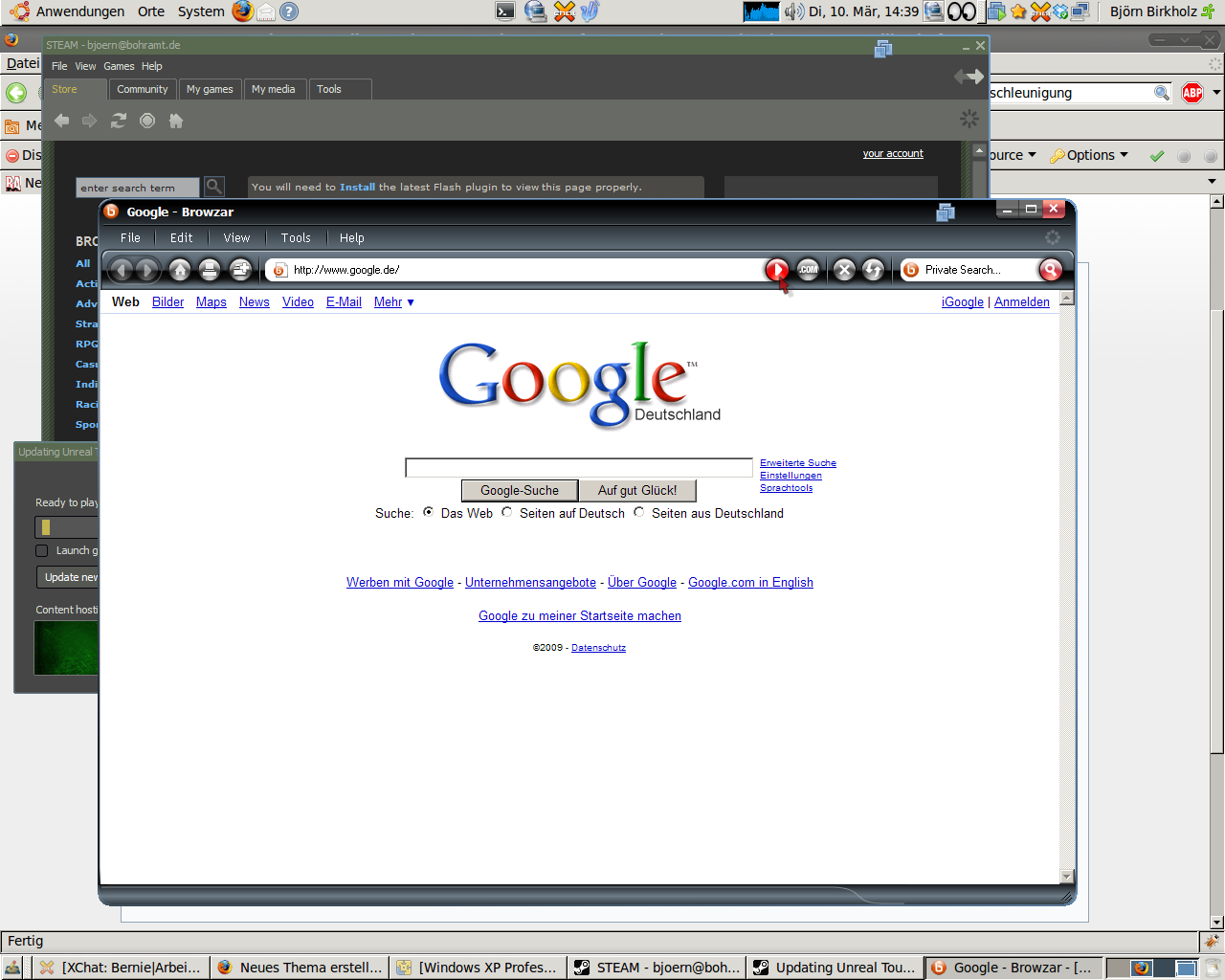
Task: Toggle Launch game checkbox in Updating window
Action: (41, 550)
